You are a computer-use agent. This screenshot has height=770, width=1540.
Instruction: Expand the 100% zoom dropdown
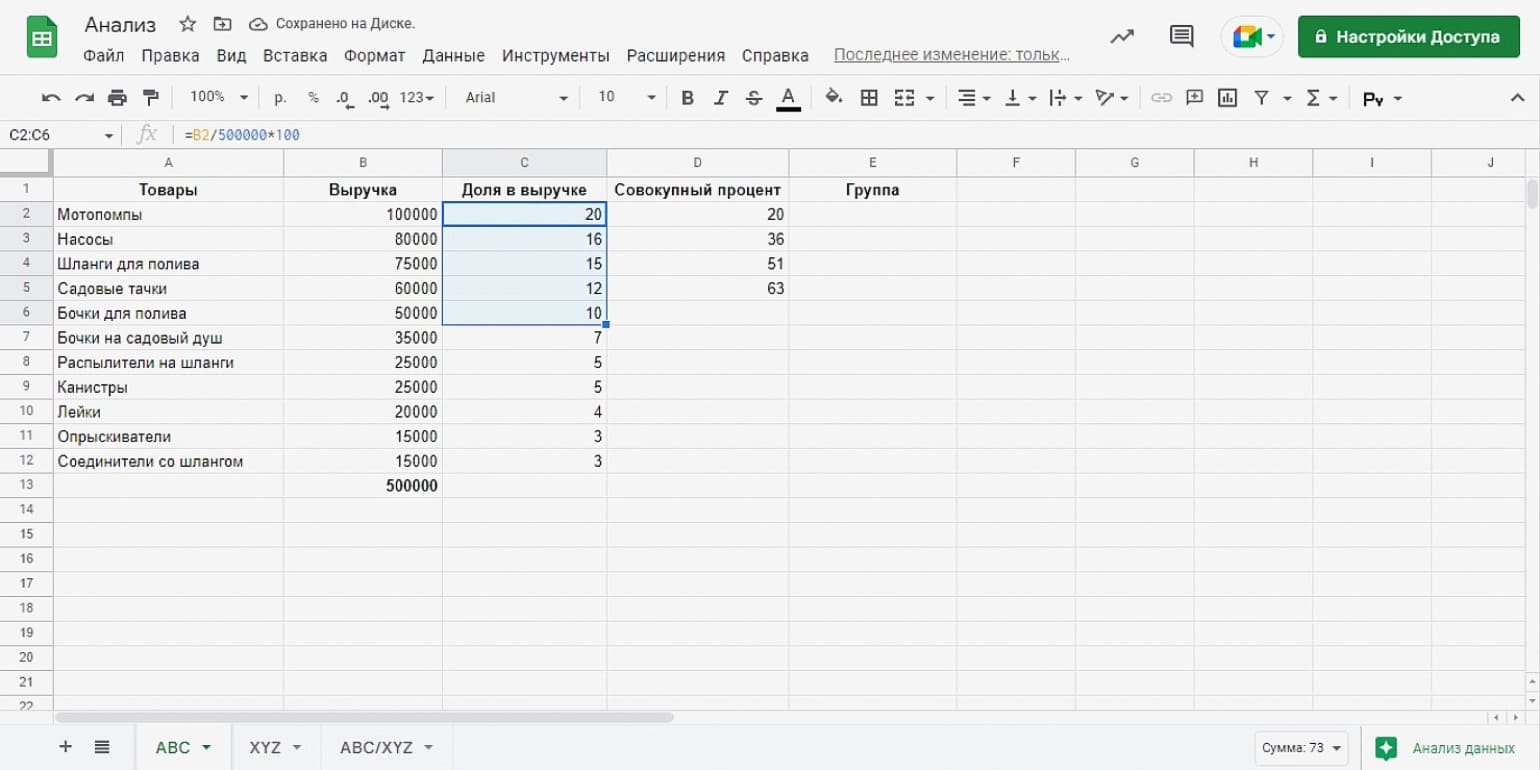coord(218,97)
